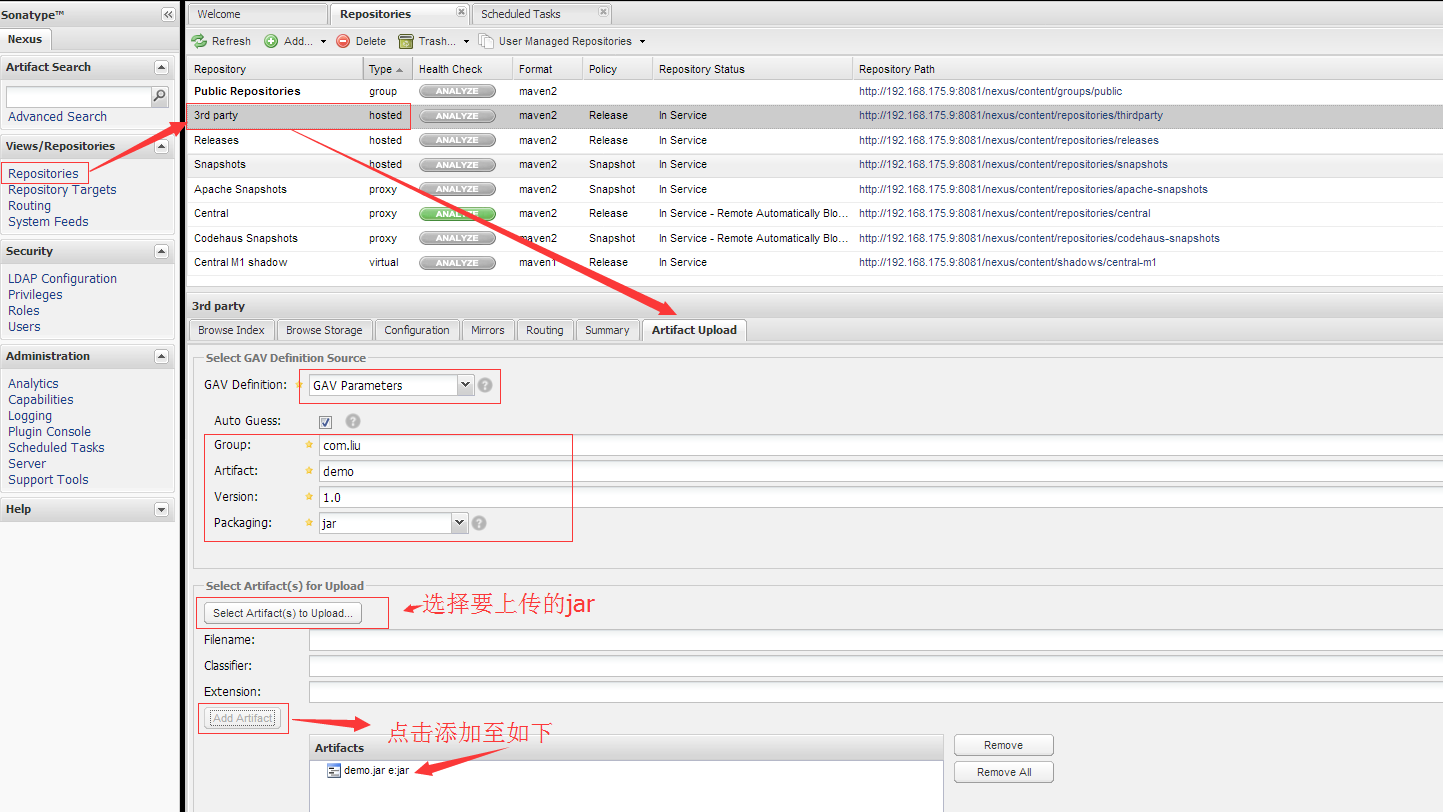The width and height of the screenshot is (1443, 812).
Task: Open the Packaging dropdown
Action: 460,523
